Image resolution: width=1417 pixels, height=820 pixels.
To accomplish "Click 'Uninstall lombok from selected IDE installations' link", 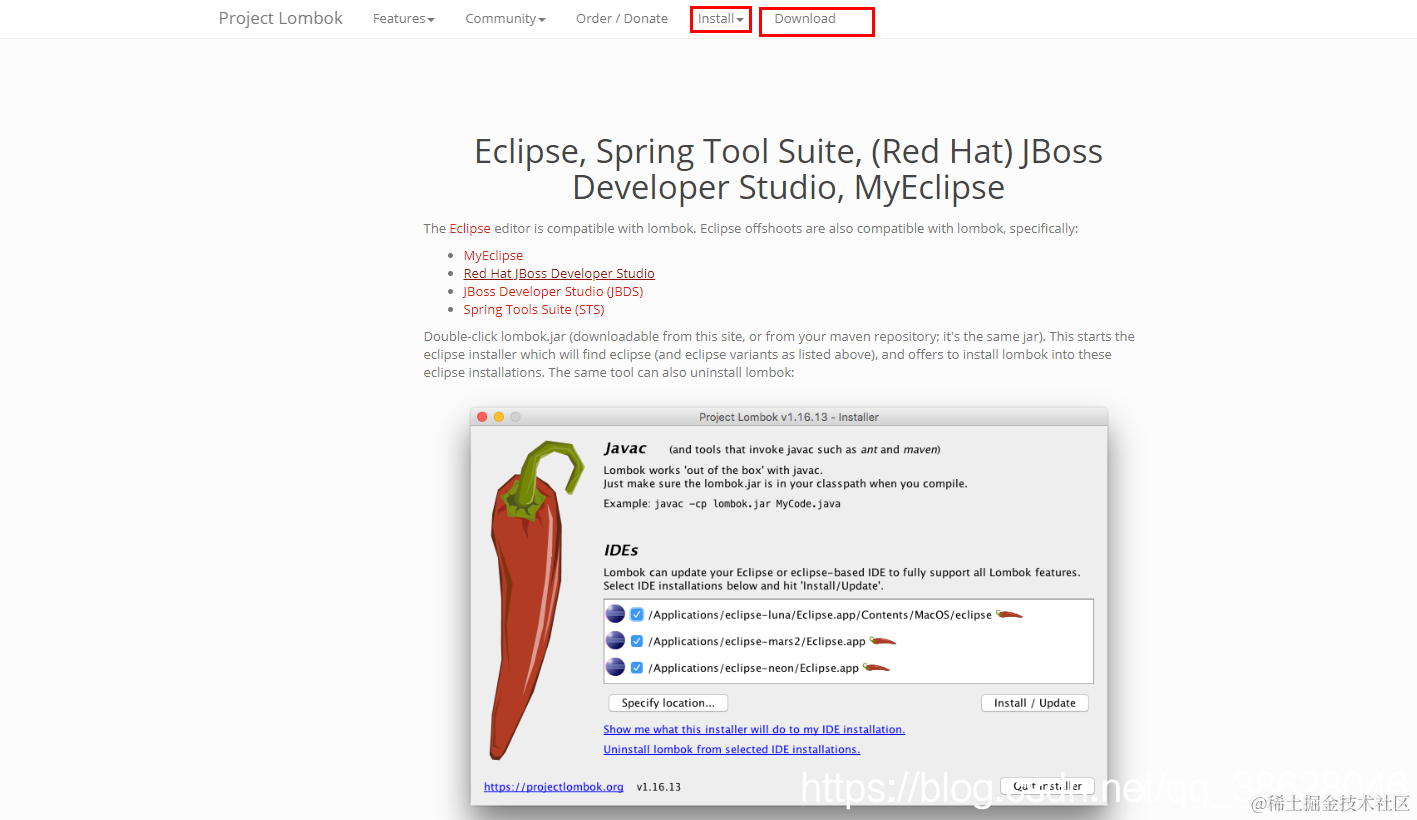I will [x=732, y=749].
